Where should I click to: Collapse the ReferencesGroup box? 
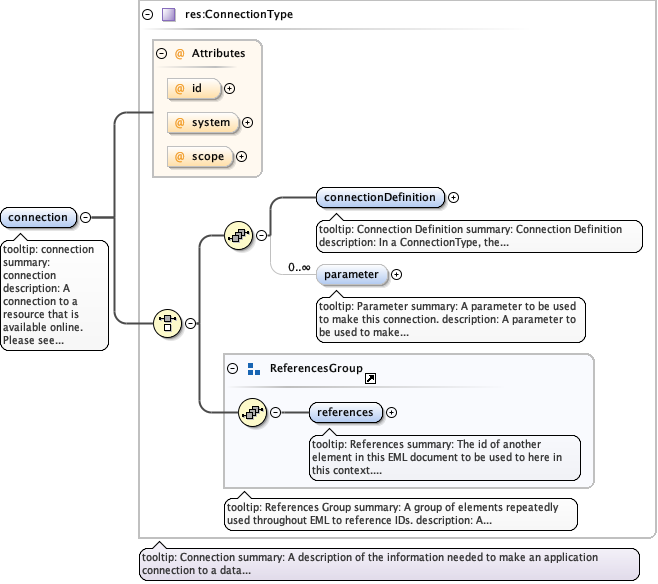tap(233, 369)
